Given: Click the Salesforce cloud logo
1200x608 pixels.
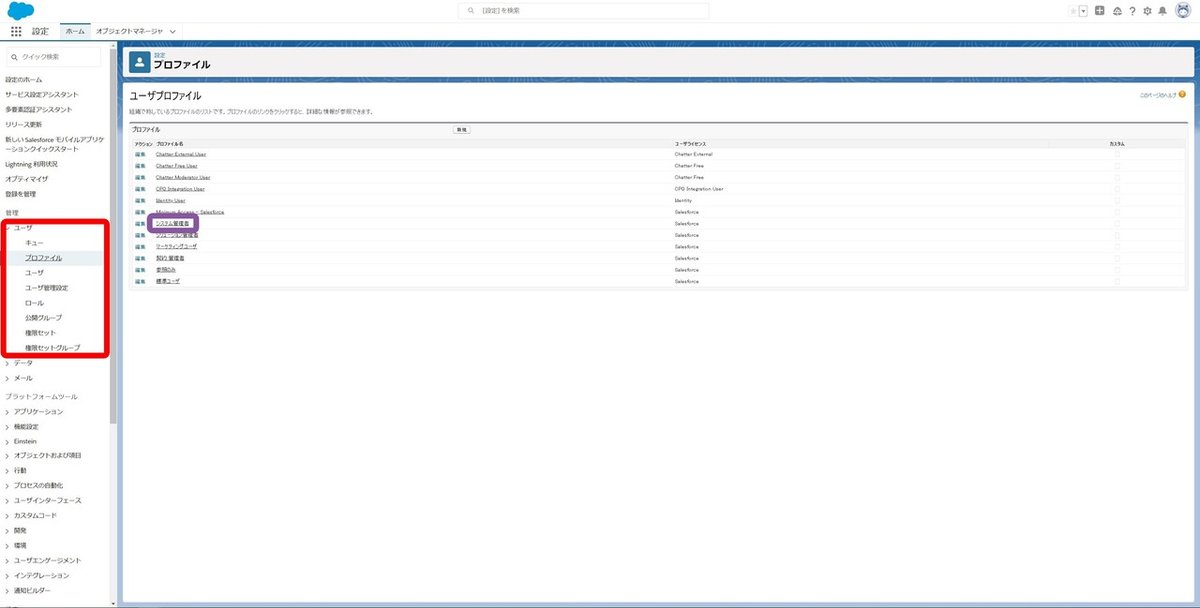Looking at the screenshot, I should coord(21,10).
